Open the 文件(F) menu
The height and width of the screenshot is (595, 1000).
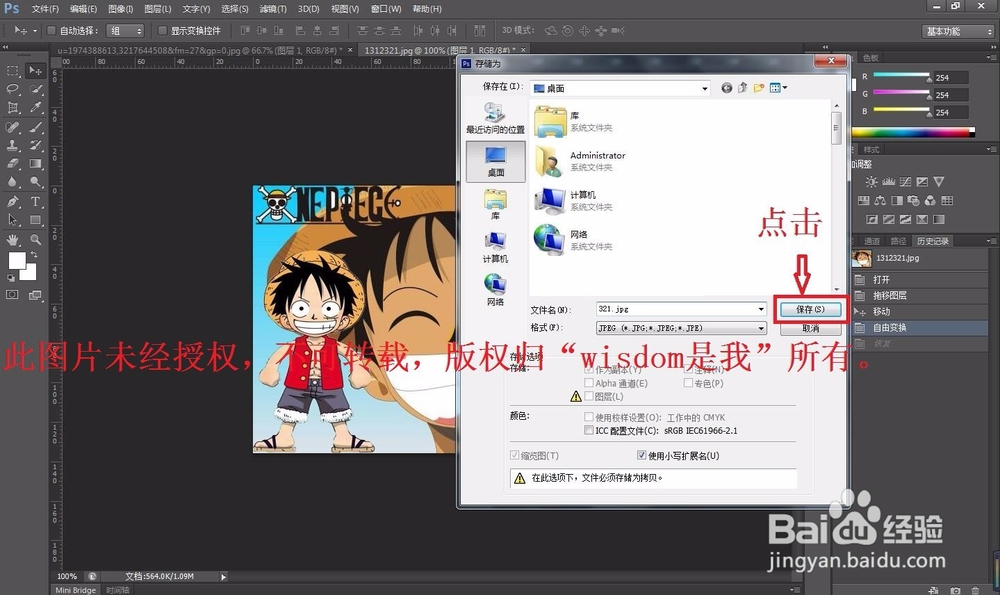coord(45,9)
